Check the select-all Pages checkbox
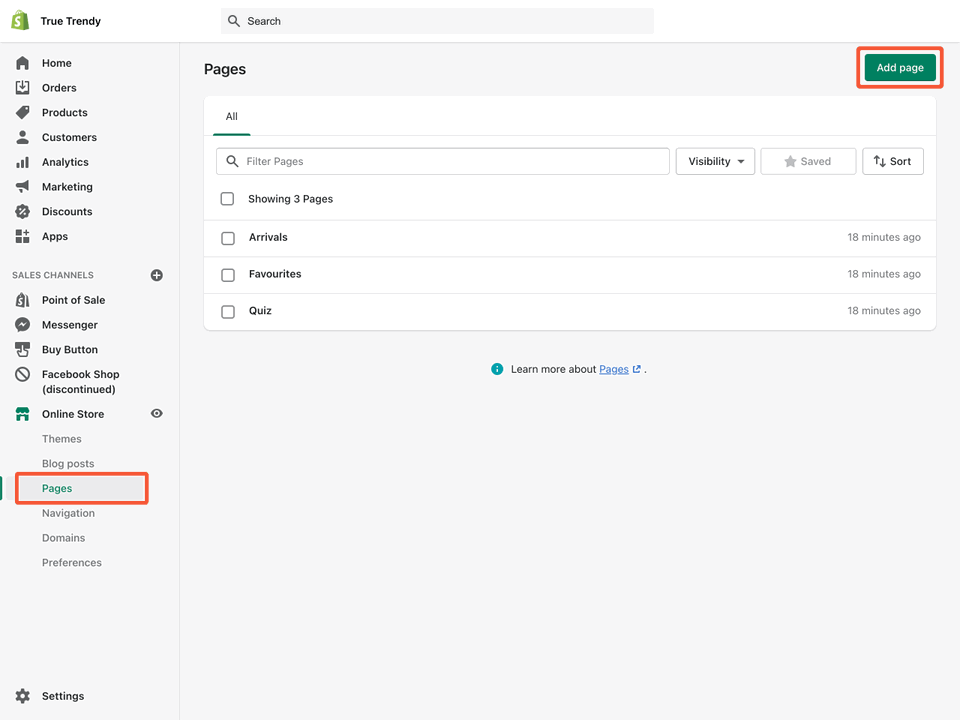The image size is (960, 720). point(227,198)
